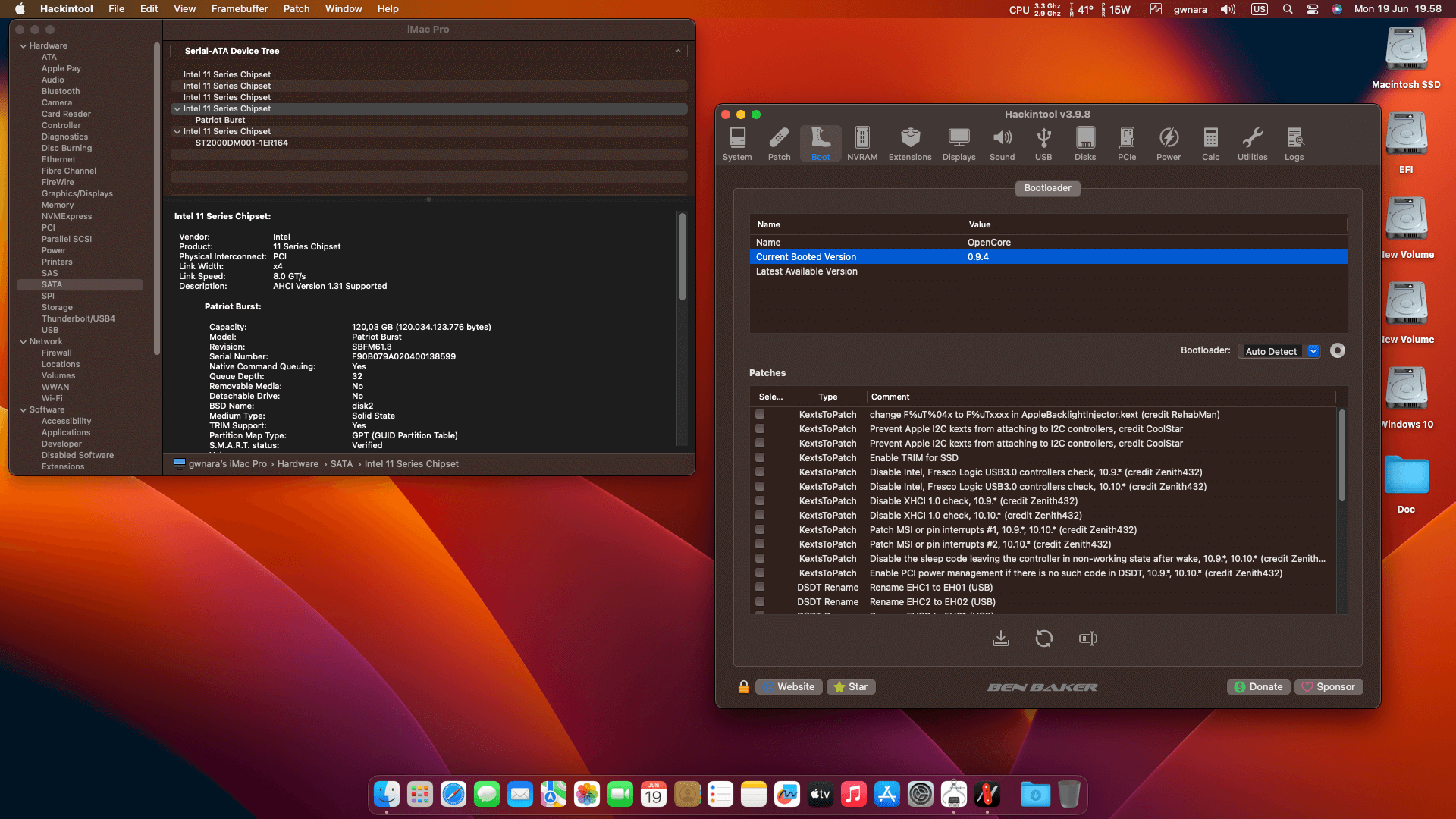
Task: Open the Disks view in Hackintool
Action: (1085, 143)
